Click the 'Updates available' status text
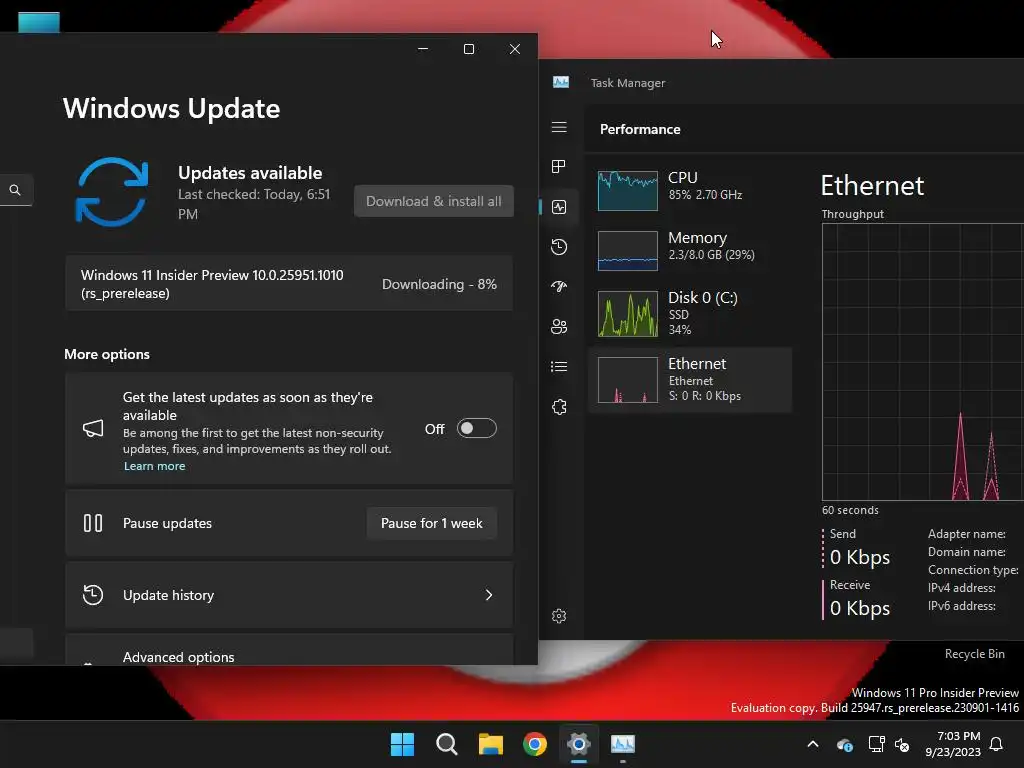 (x=250, y=173)
